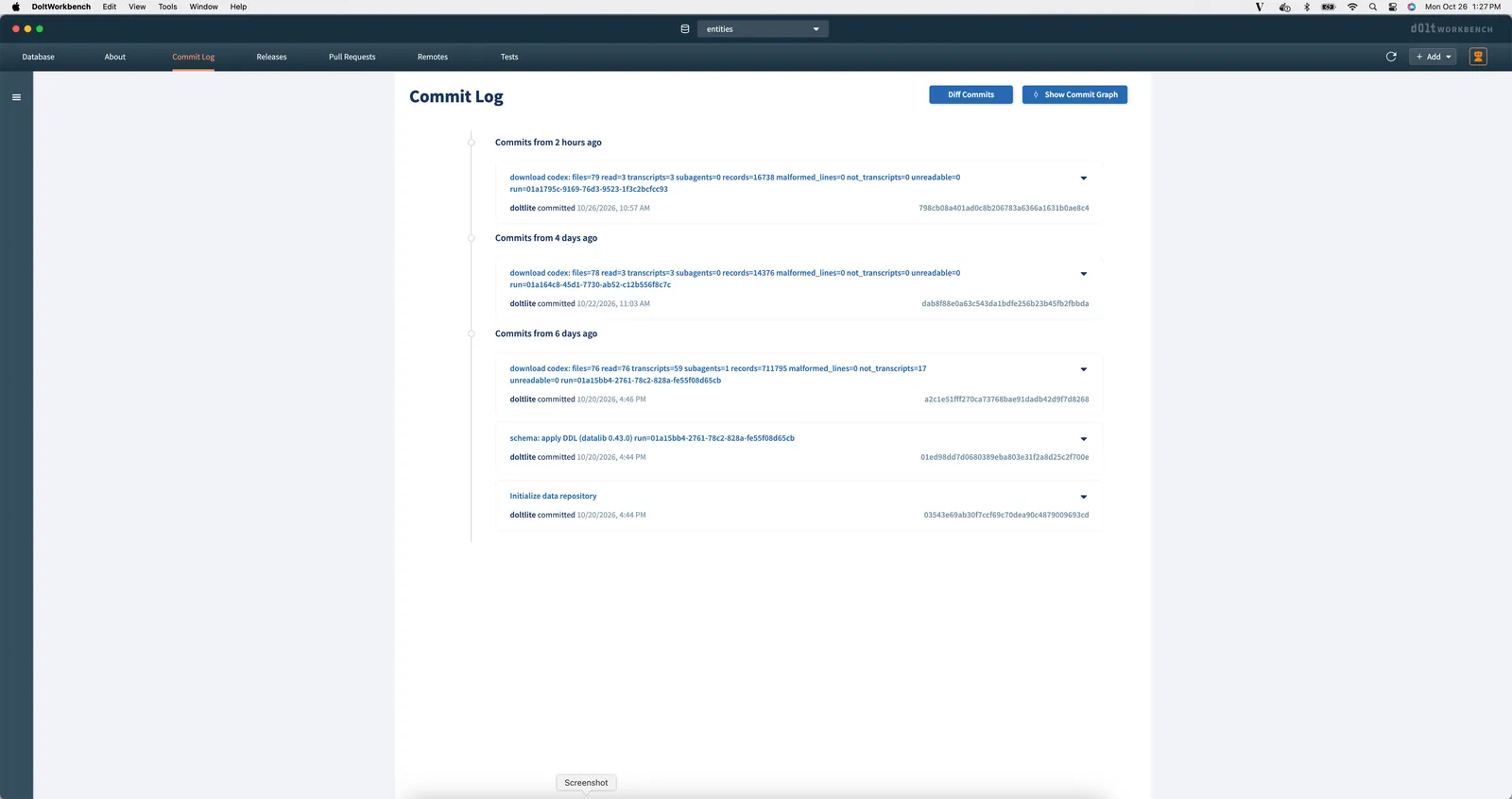Switch to the Tests tab

(x=509, y=57)
